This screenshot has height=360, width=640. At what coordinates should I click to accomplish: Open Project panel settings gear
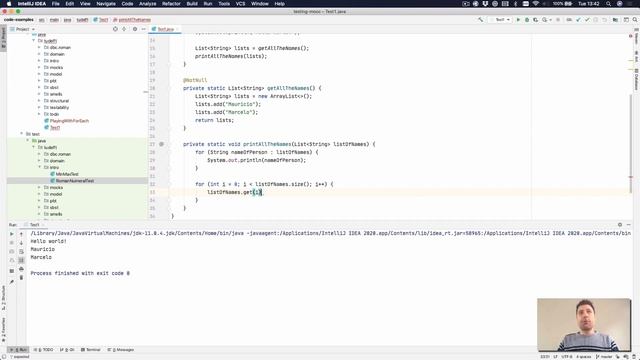pos(135,29)
